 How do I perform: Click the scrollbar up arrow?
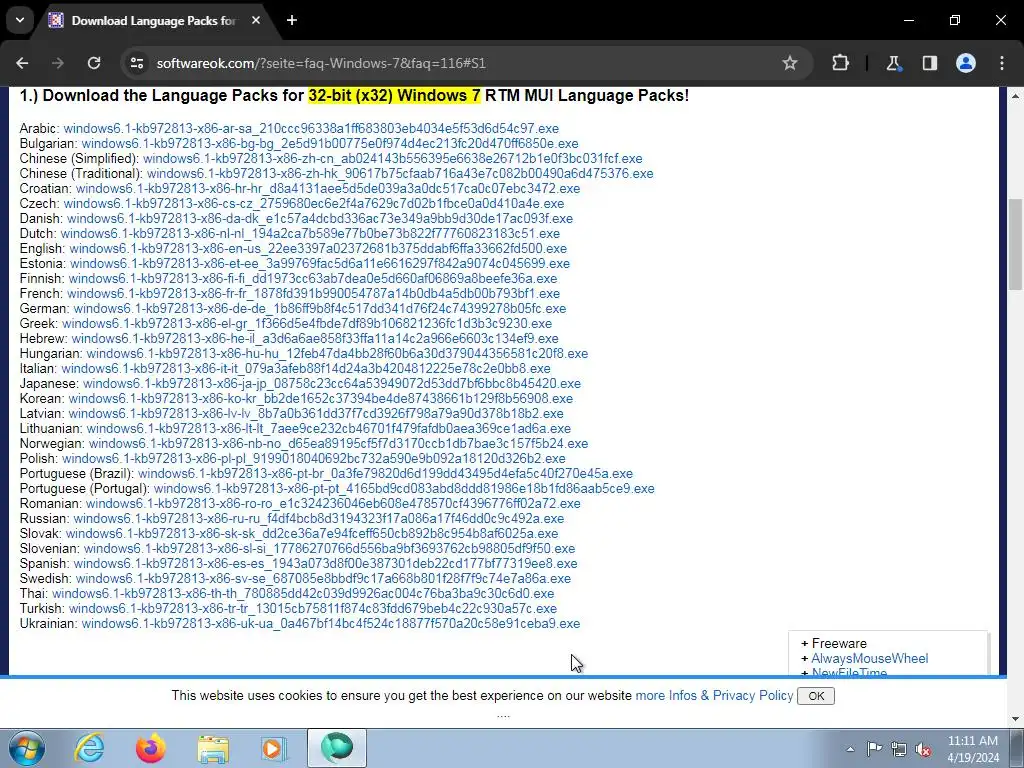click(x=1016, y=96)
